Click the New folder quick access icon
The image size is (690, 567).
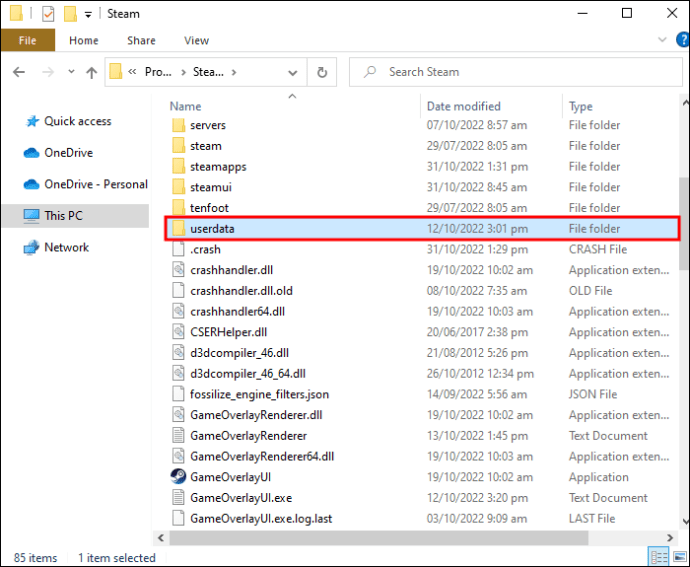point(70,14)
